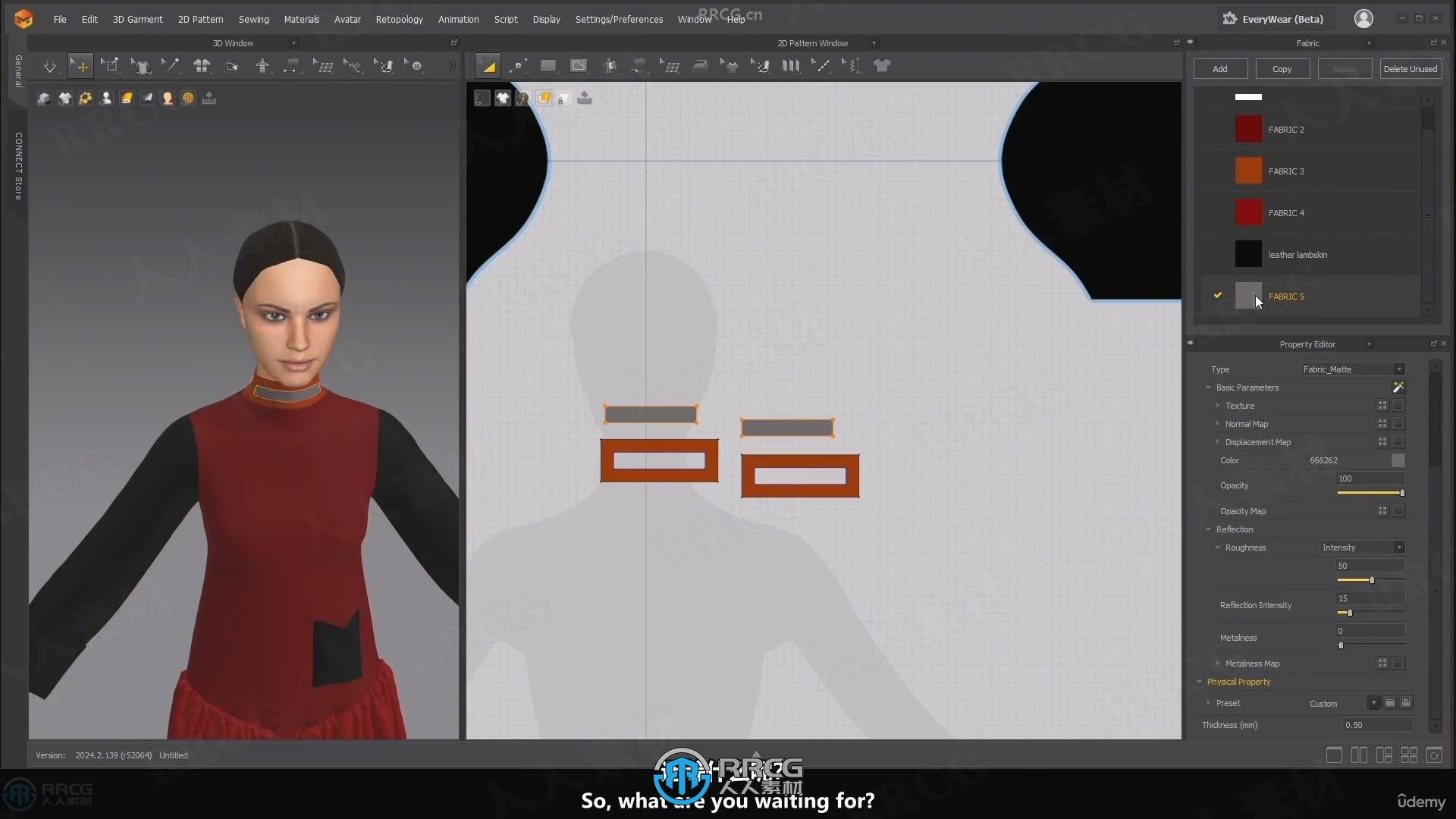Select the Edit Texture grid tool in 3D toolbar

point(324,67)
